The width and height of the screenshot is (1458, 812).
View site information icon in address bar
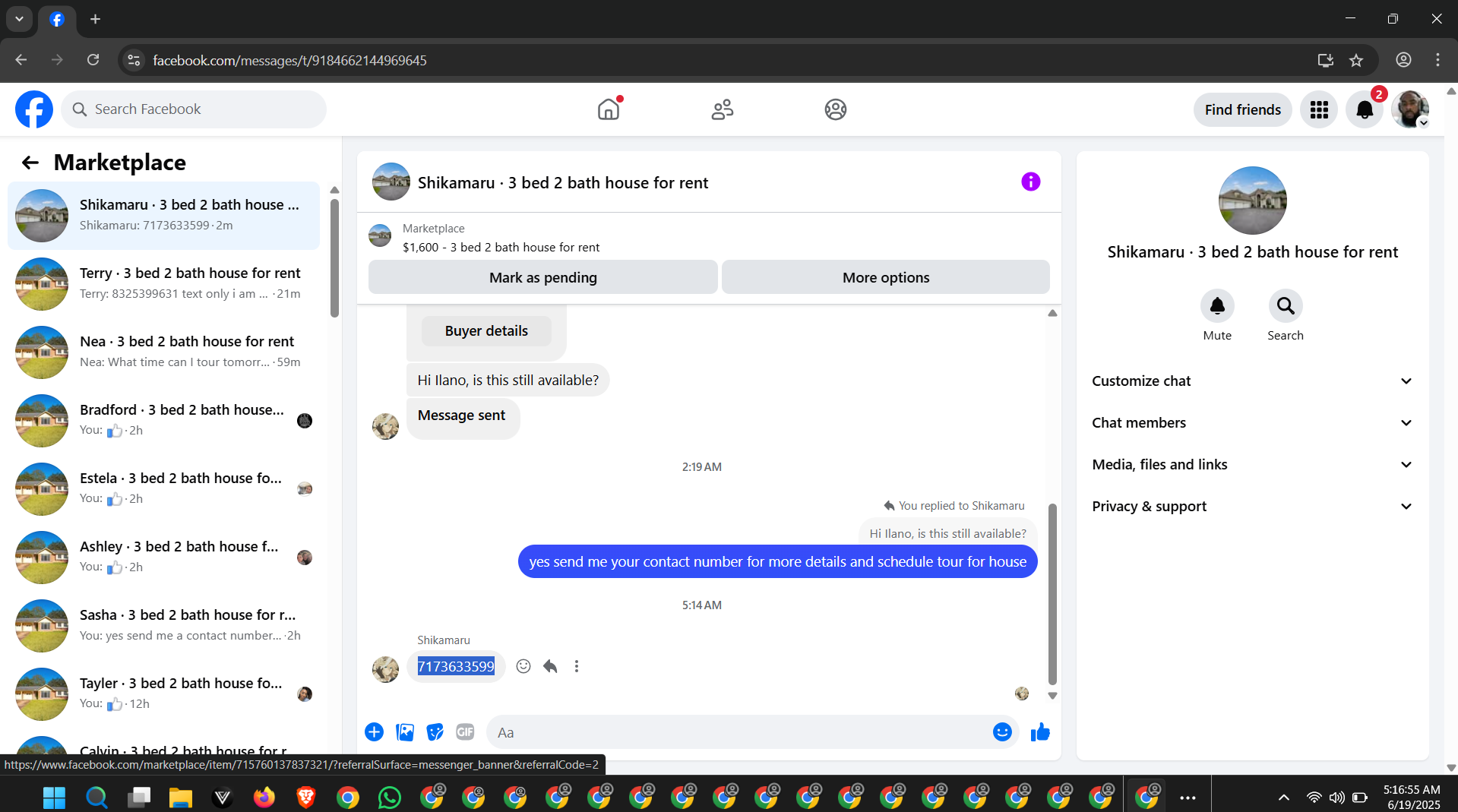(x=134, y=60)
